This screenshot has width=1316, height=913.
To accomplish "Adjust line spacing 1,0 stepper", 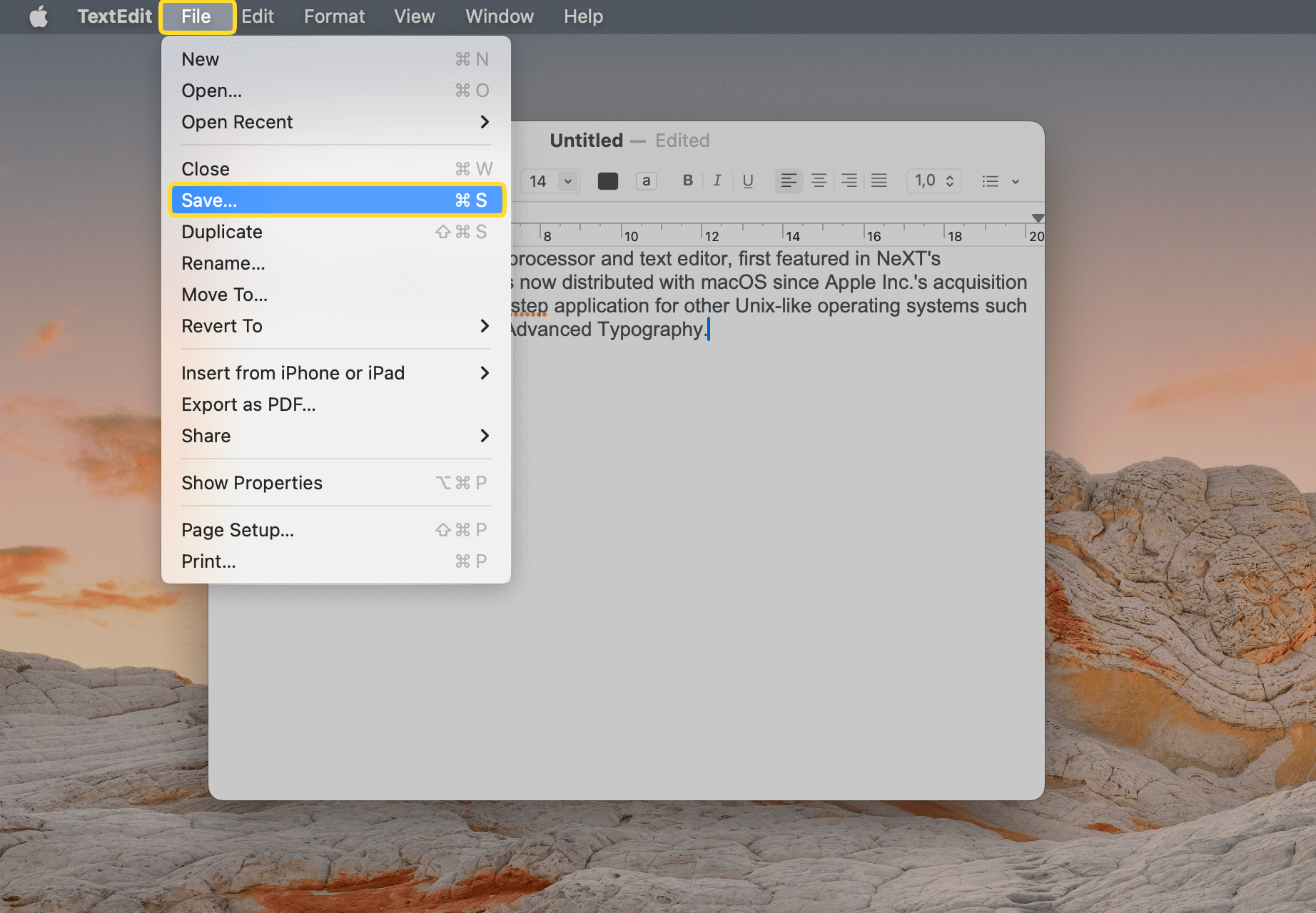I will click(934, 181).
